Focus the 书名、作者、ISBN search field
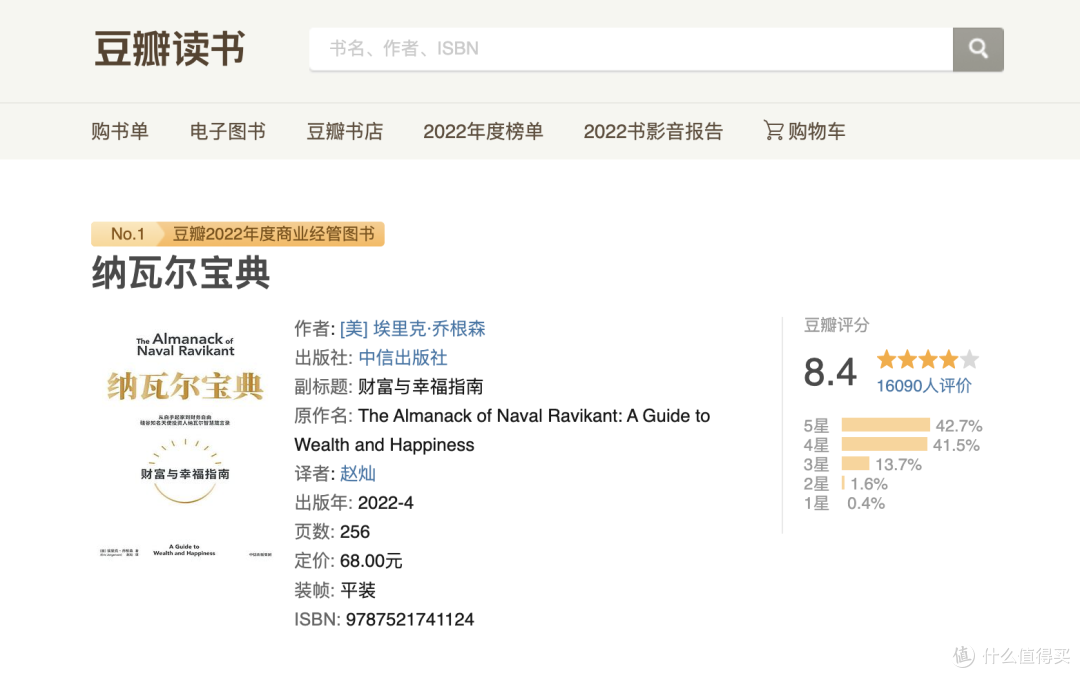 (x=631, y=50)
